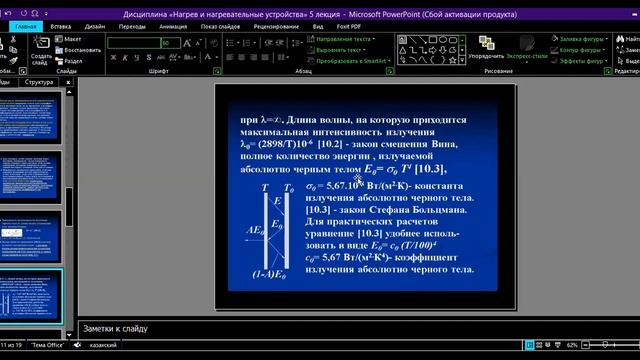Viewport: 640px width, 360px height.
Task: Toggle Bold formatting
Action: click(113, 58)
